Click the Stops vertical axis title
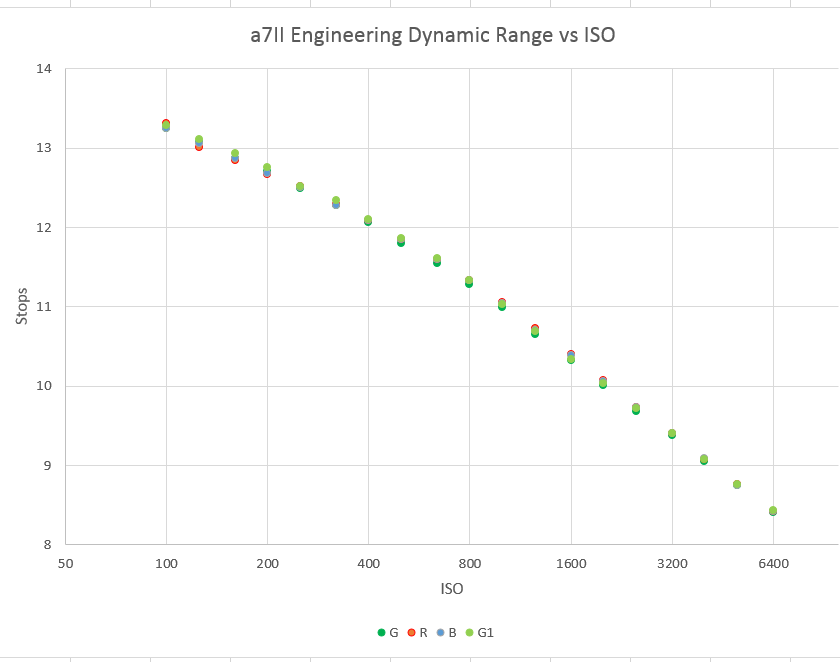 (21, 306)
